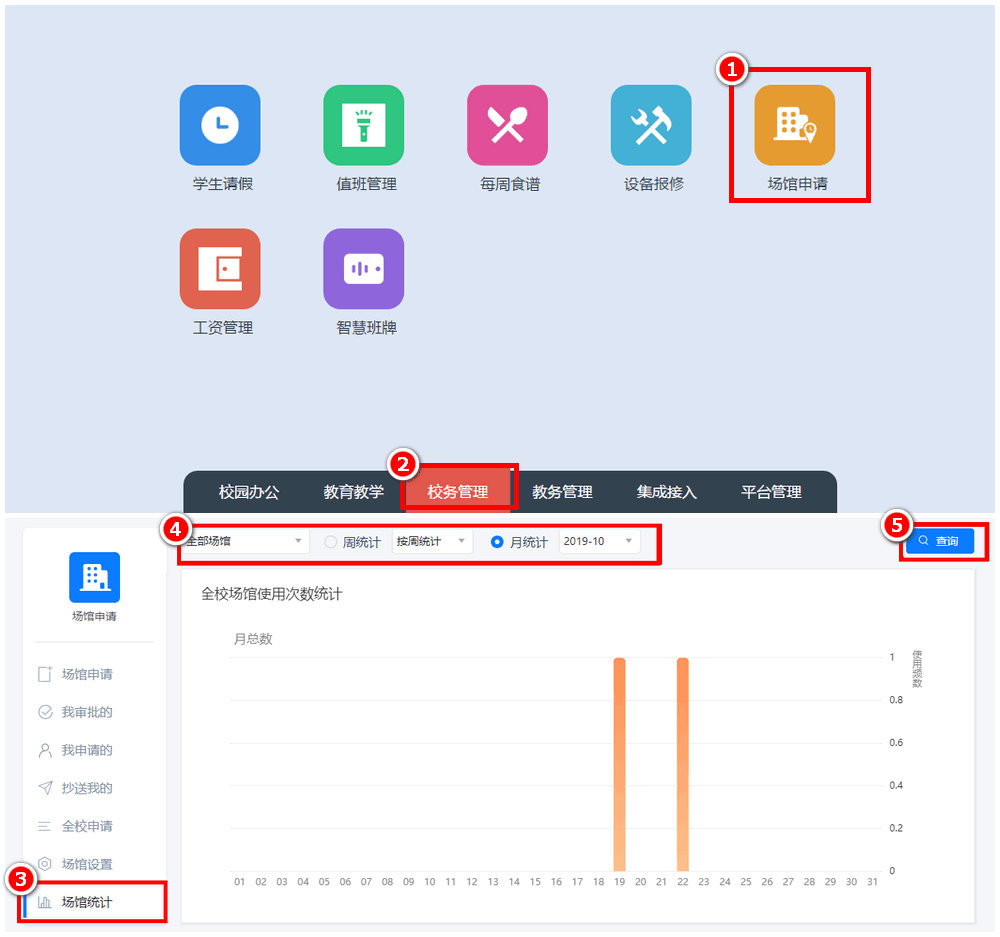1000x937 pixels.
Task: Expand the 全部场馆 venue dropdown
Action: pyautogui.click(x=245, y=541)
